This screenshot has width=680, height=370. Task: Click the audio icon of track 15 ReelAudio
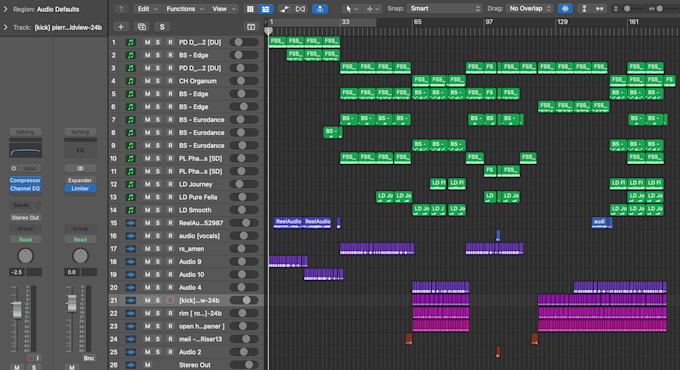[x=131, y=223]
